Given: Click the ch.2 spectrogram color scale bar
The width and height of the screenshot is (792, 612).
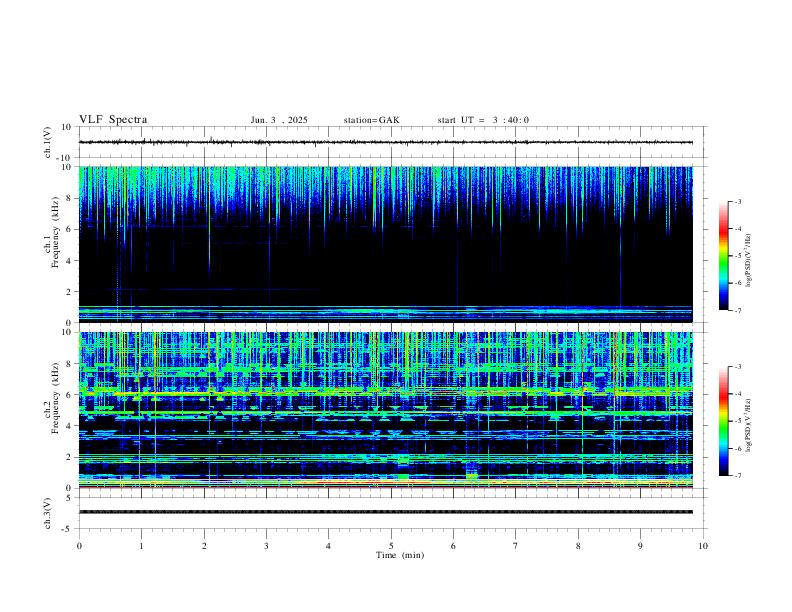Looking at the screenshot, I should pos(723,421).
